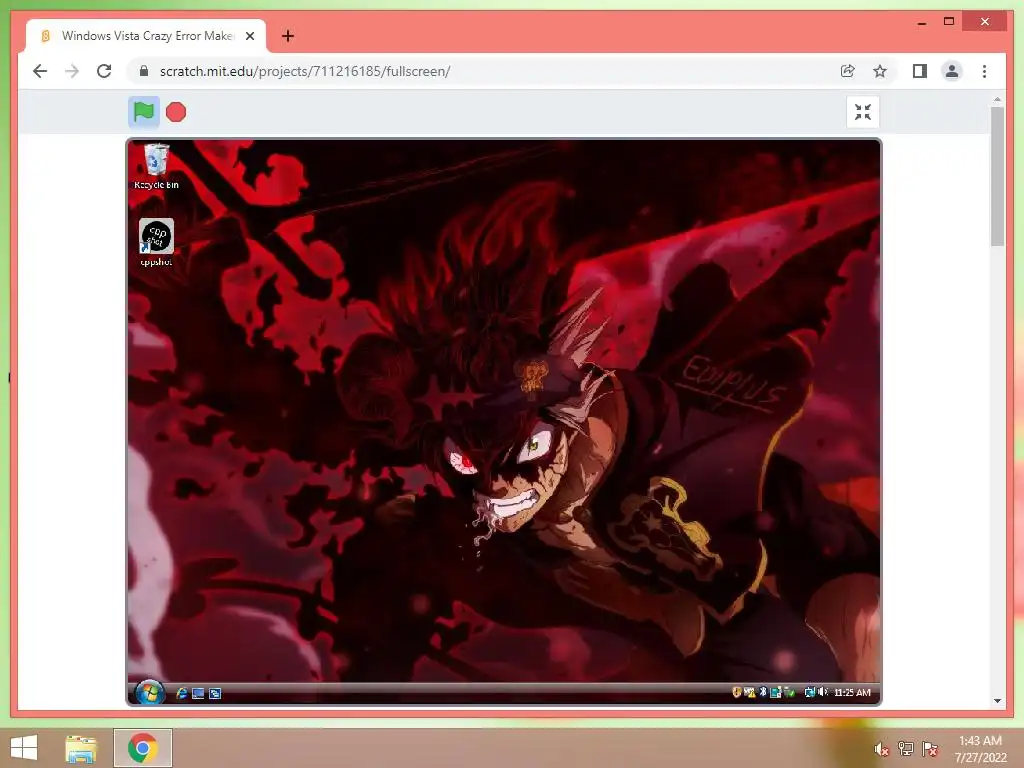The width and height of the screenshot is (1024, 768).
Task: Open Action Center flag icon
Action: pos(930,749)
